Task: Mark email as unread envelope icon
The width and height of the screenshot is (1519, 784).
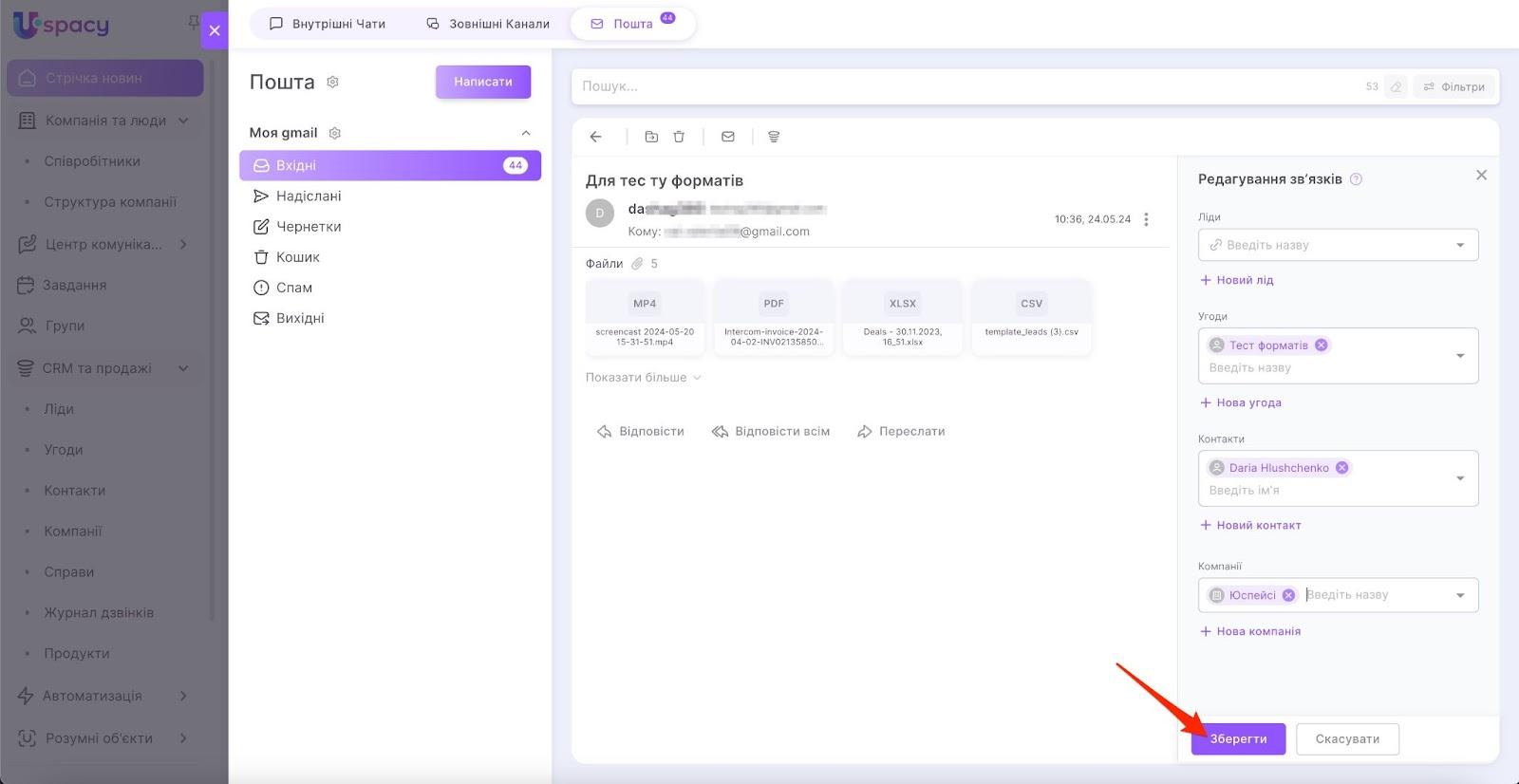Action: (x=728, y=137)
